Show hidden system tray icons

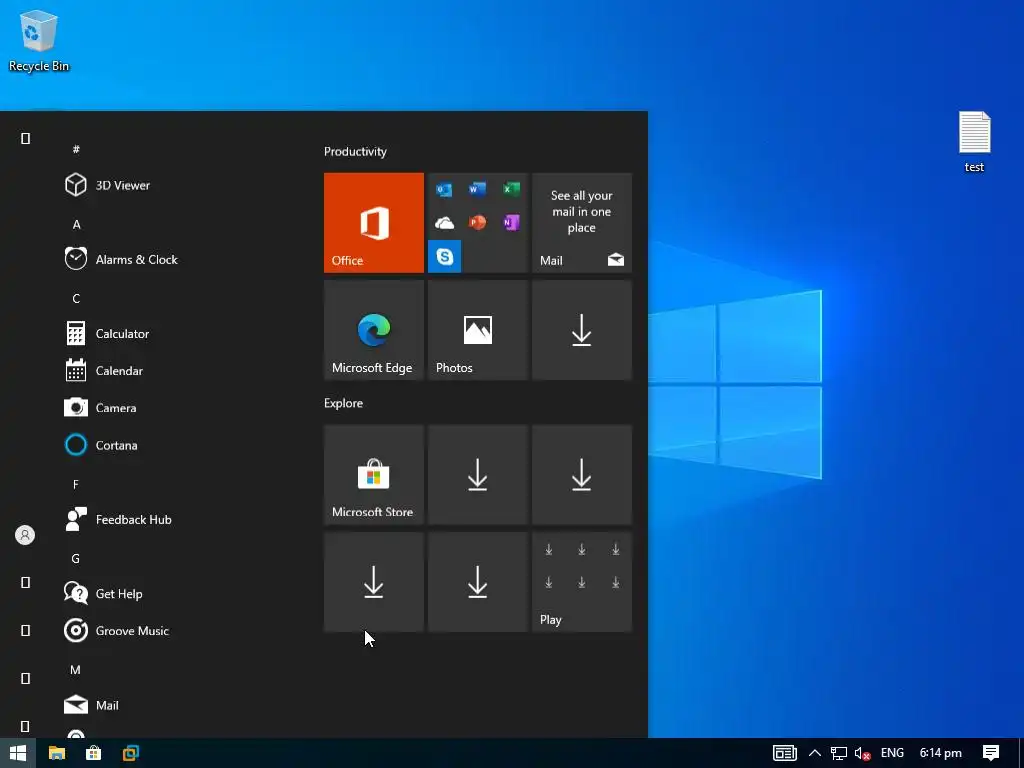tap(815, 753)
